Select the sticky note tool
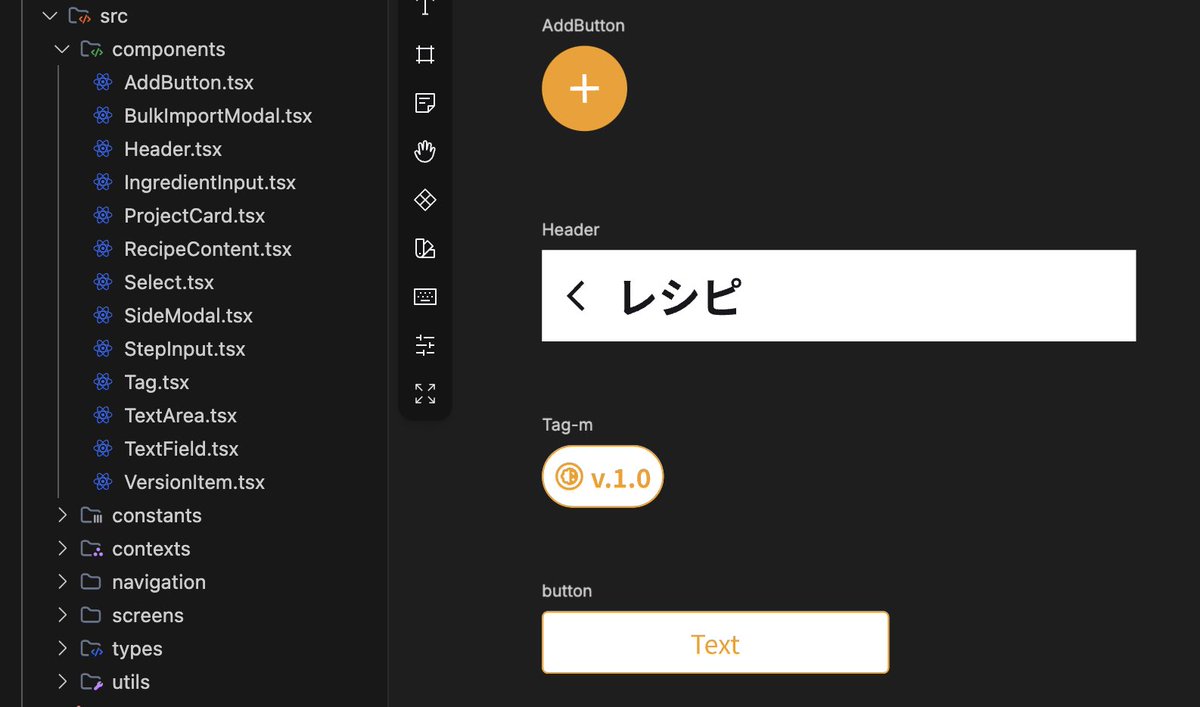Image resolution: width=1200 pixels, height=707 pixels. [425, 103]
